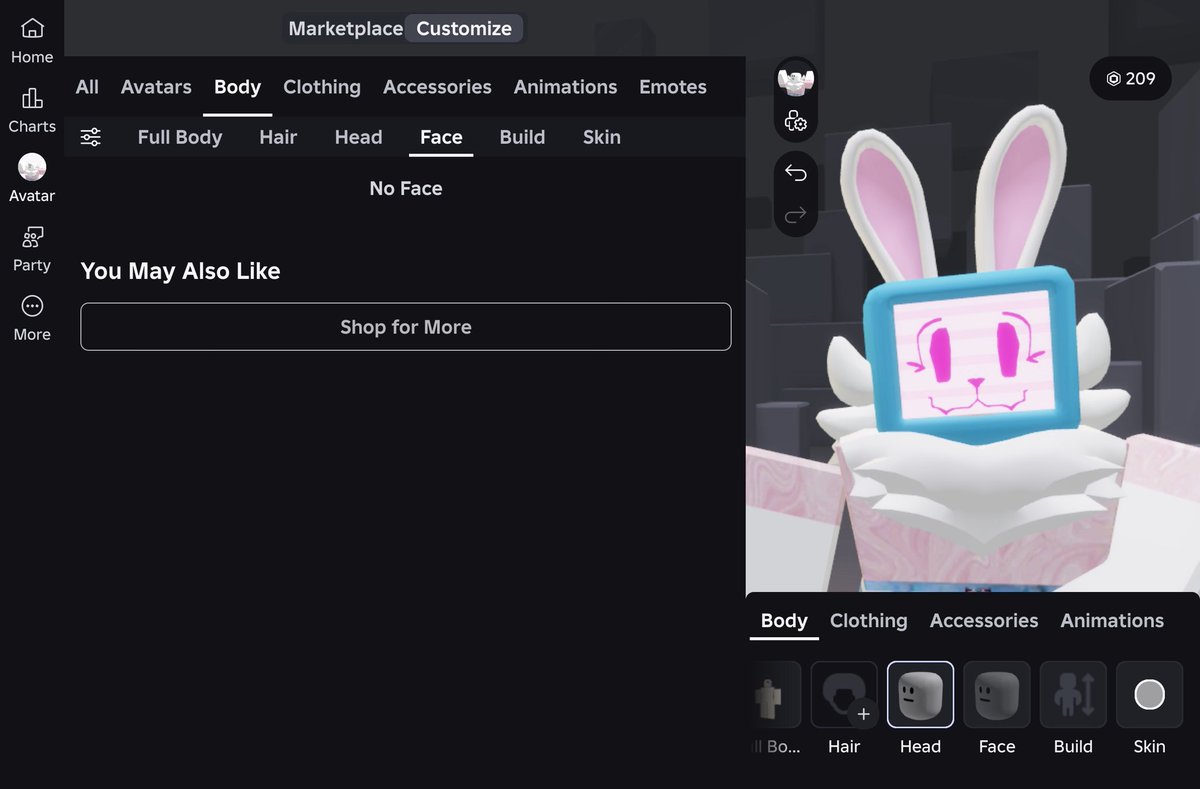
Task: Select the Hair subtab
Action: pos(278,137)
